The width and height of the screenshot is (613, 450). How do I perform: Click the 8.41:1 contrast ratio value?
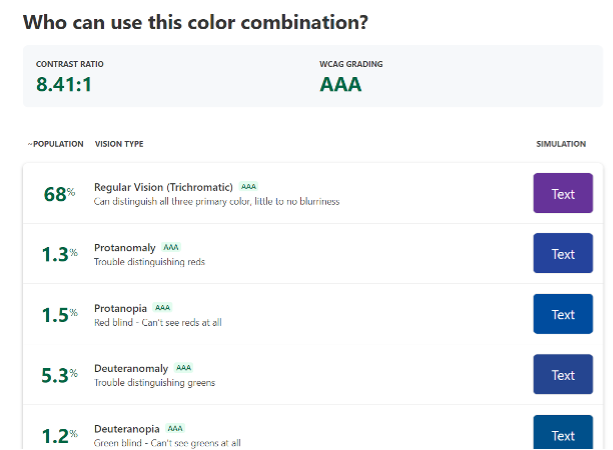pos(64,84)
